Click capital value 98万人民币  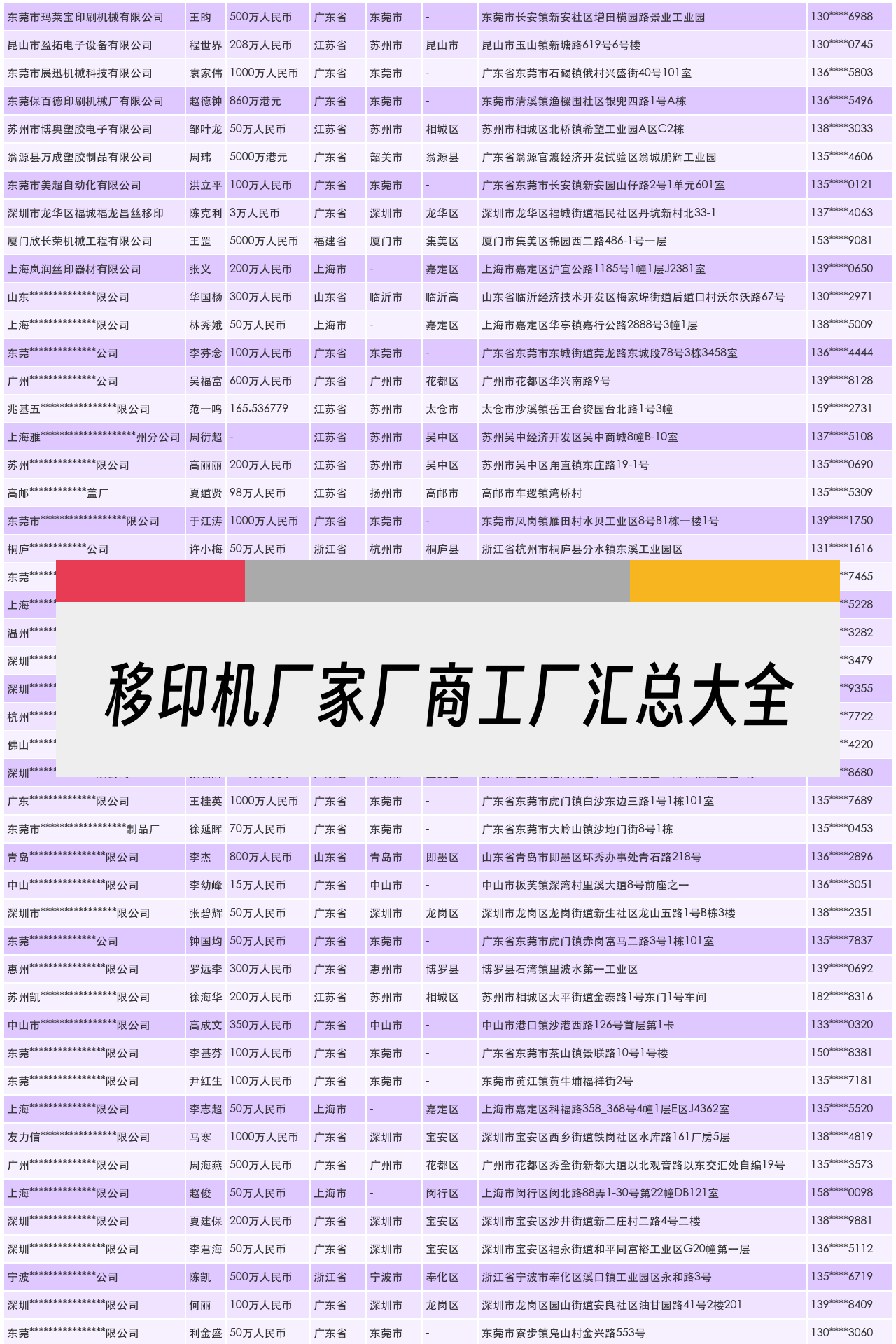click(x=258, y=493)
